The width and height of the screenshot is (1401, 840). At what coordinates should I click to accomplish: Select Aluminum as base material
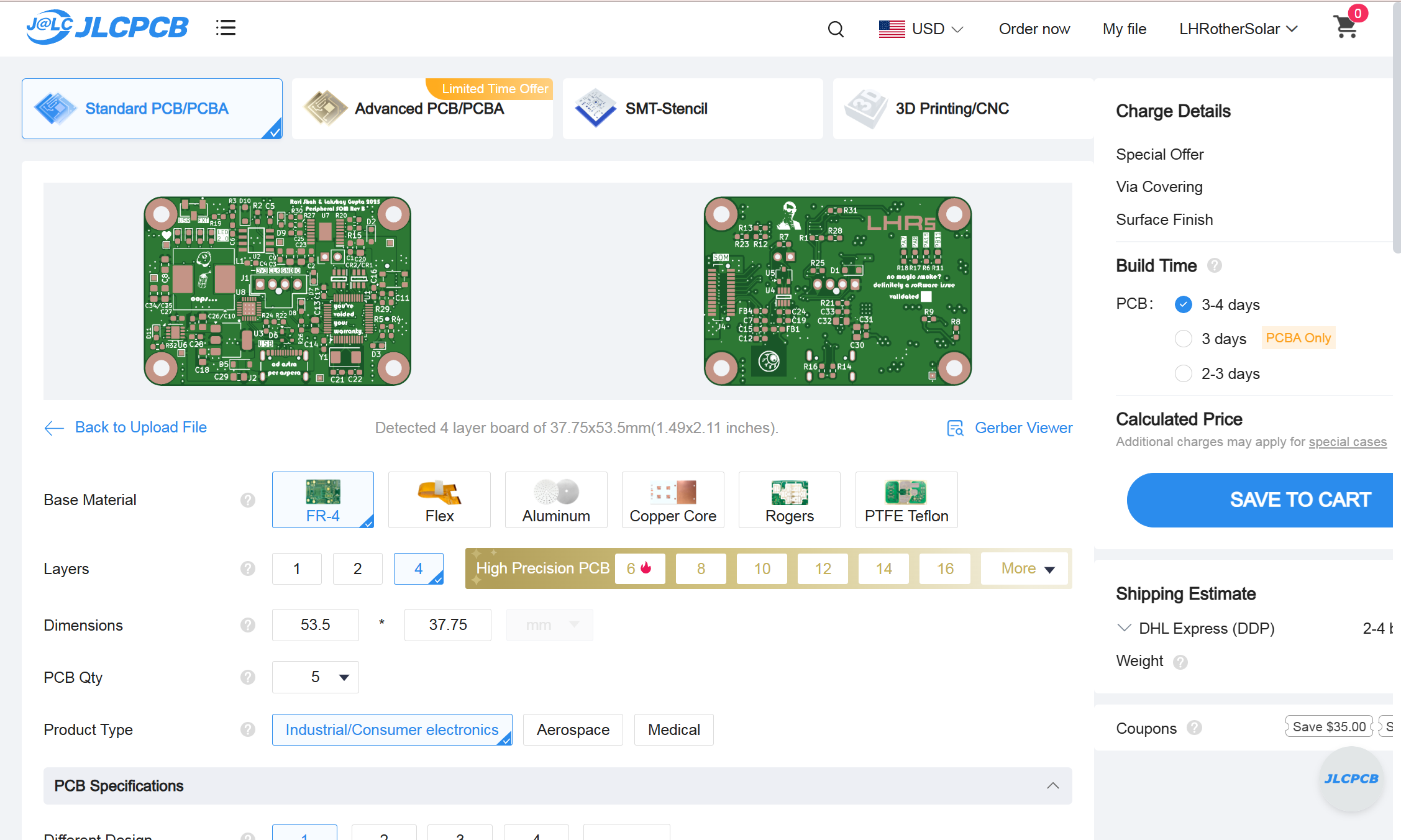coord(555,500)
